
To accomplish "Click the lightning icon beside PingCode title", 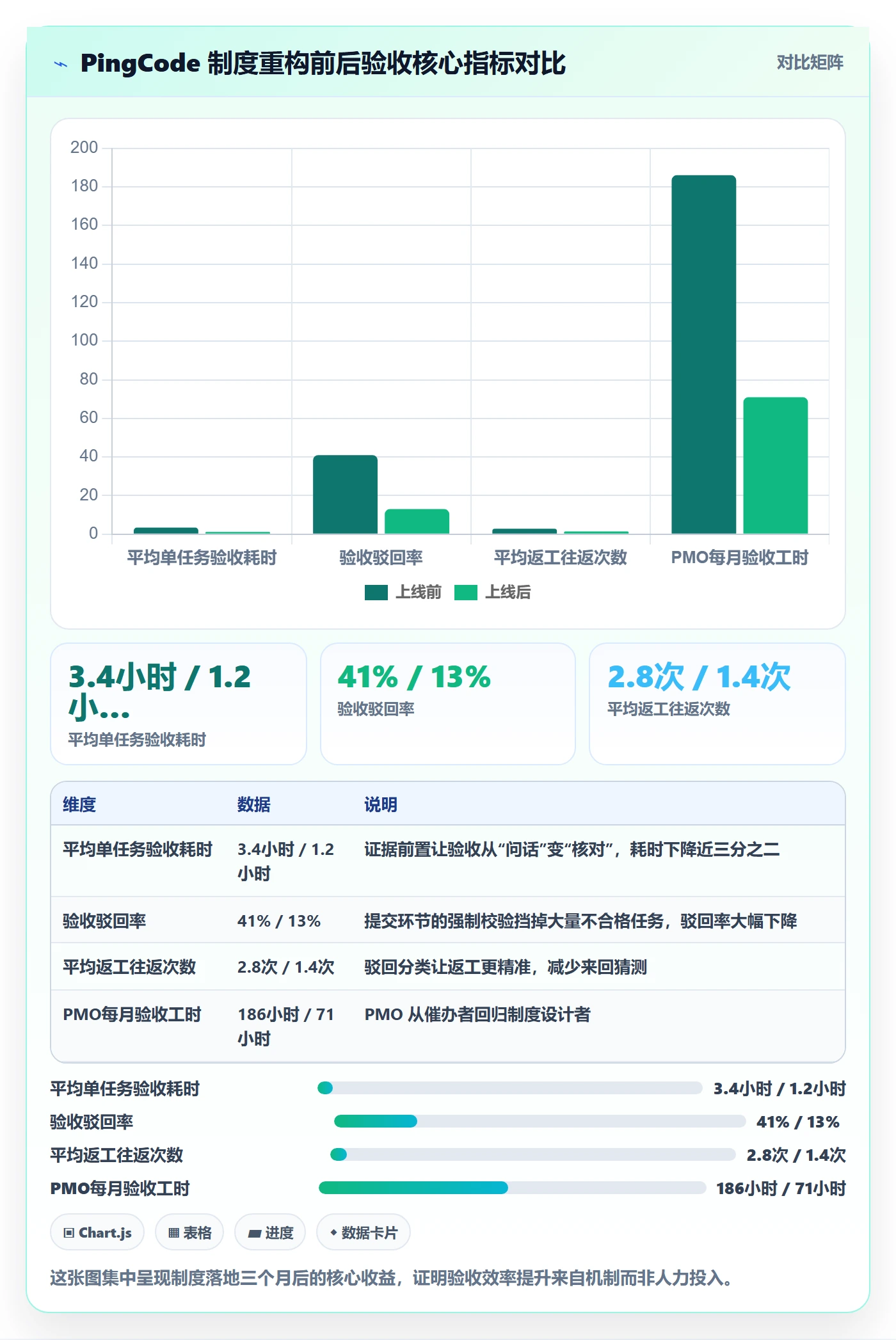I will (x=61, y=63).
